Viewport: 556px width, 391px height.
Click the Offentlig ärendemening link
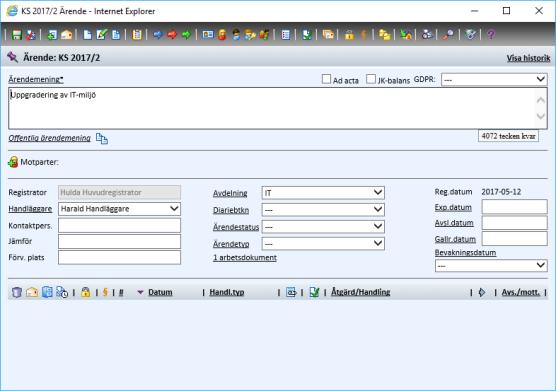tap(50, 138)
